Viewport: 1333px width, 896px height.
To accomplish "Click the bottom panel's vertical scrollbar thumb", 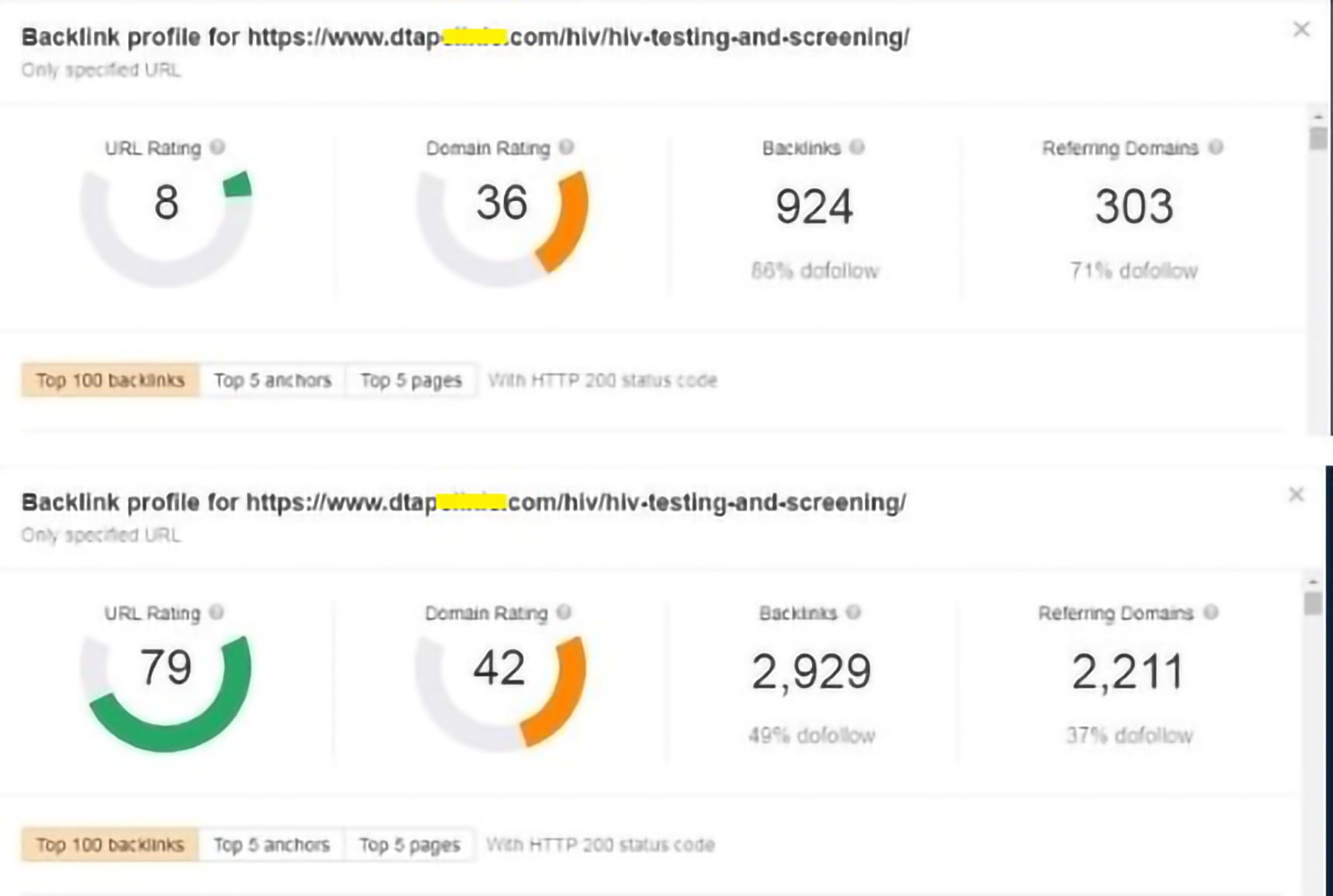I will tap(1313, 603).
